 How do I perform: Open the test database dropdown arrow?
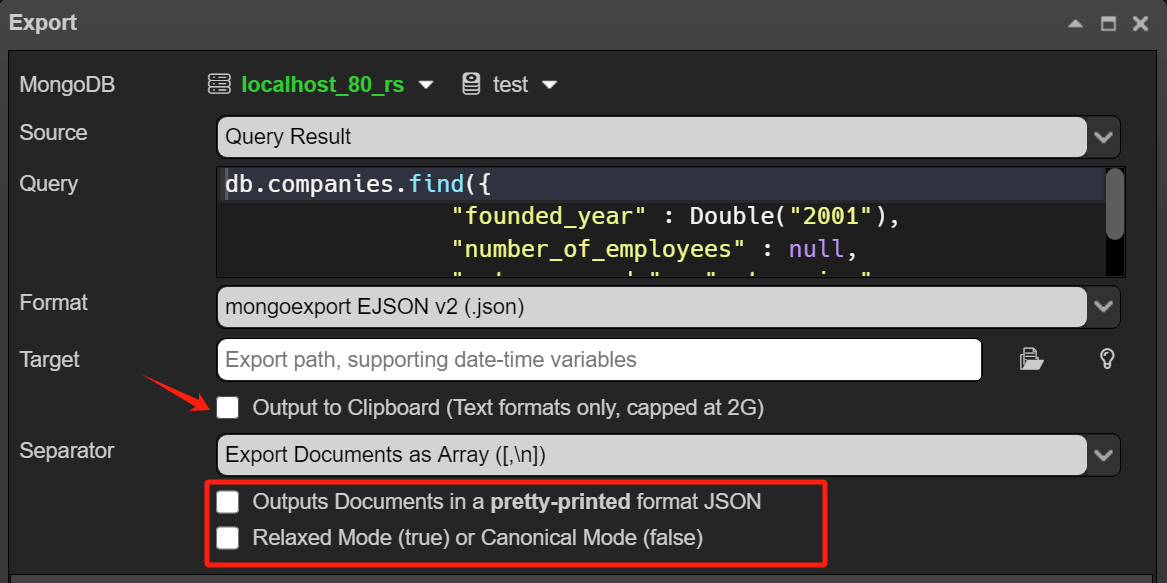click(549, 85)
